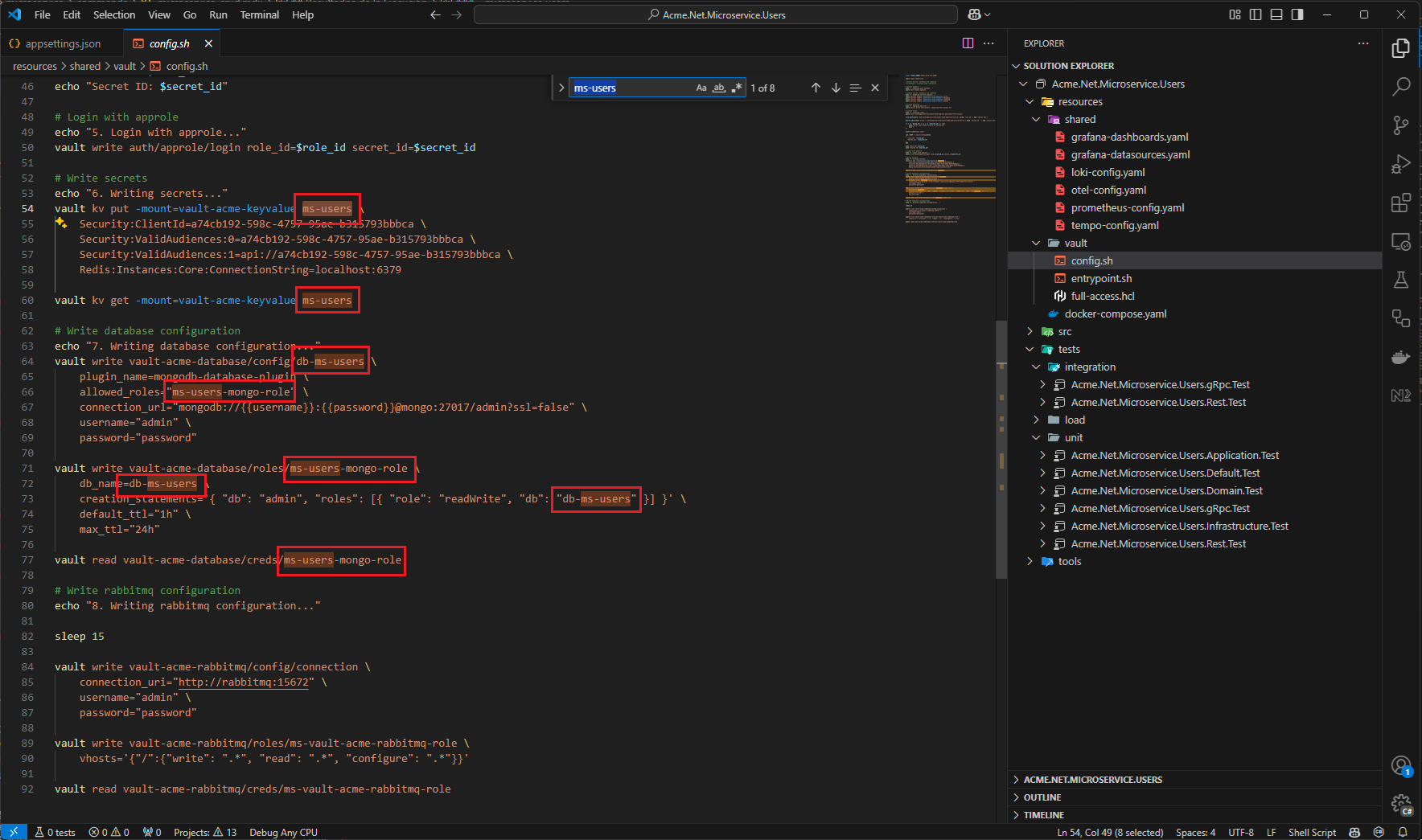Open the Extensions view icon
The image size is (1422, 840).
pos(1401,202)
